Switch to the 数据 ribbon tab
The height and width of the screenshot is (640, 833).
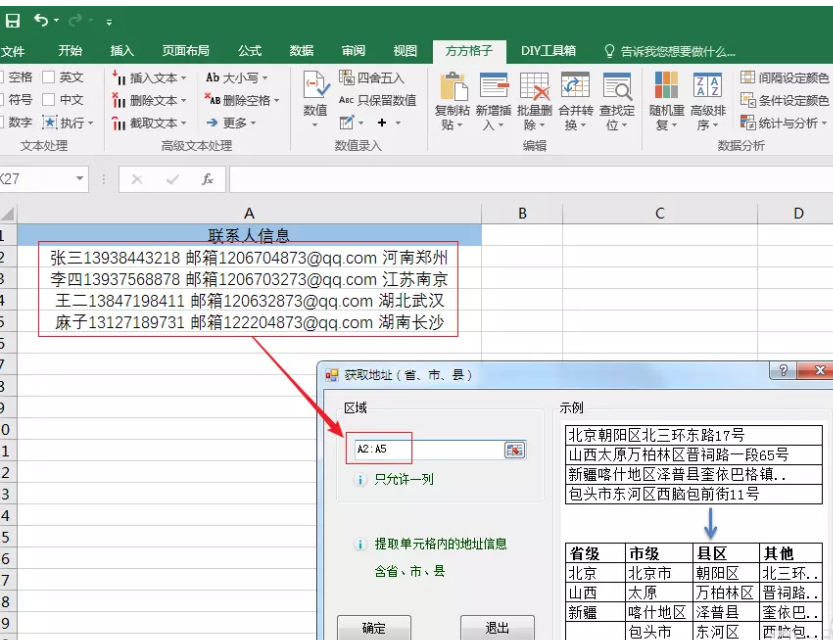pyautogui.click(x=301, y=51)
